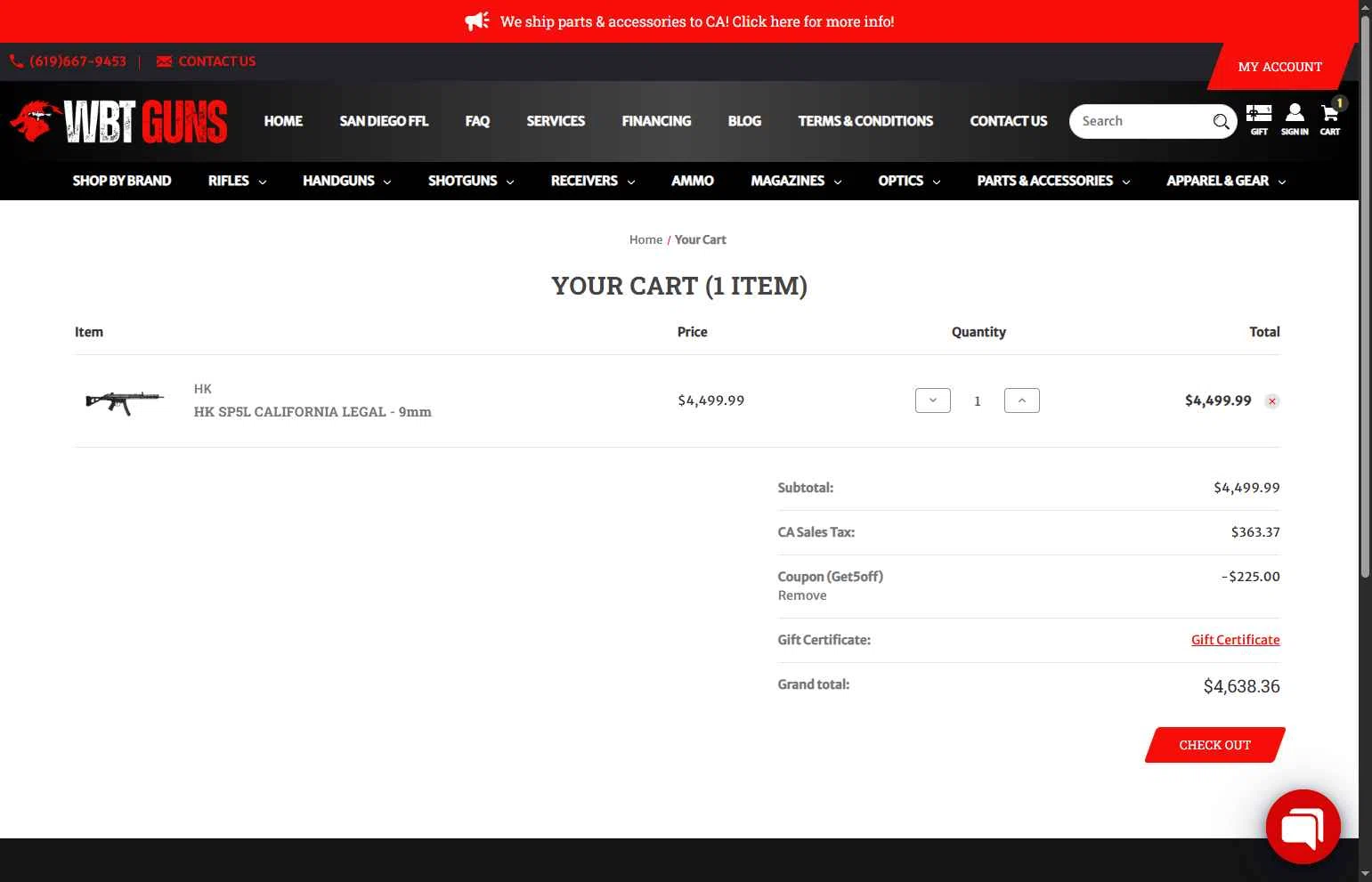Click the megaphone icon in the announcement banner
Screen dimensions: 1372x882
click(477, 21)
